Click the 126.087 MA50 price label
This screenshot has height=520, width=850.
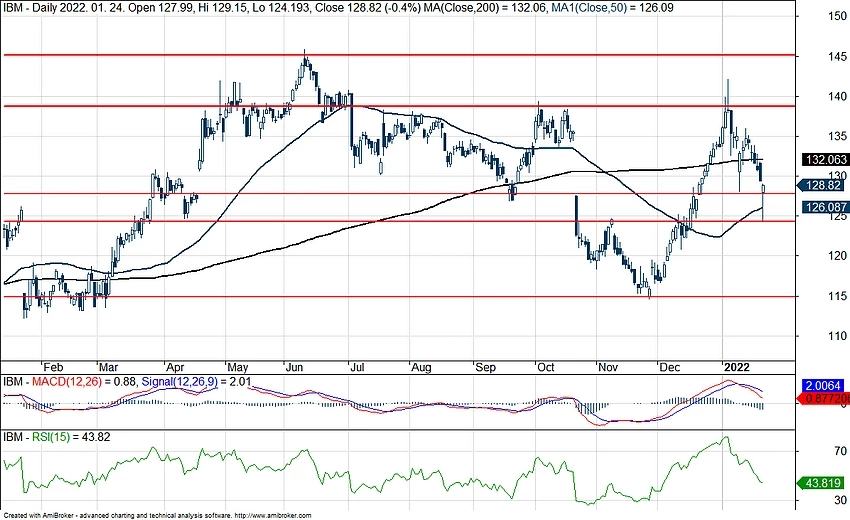826,207
